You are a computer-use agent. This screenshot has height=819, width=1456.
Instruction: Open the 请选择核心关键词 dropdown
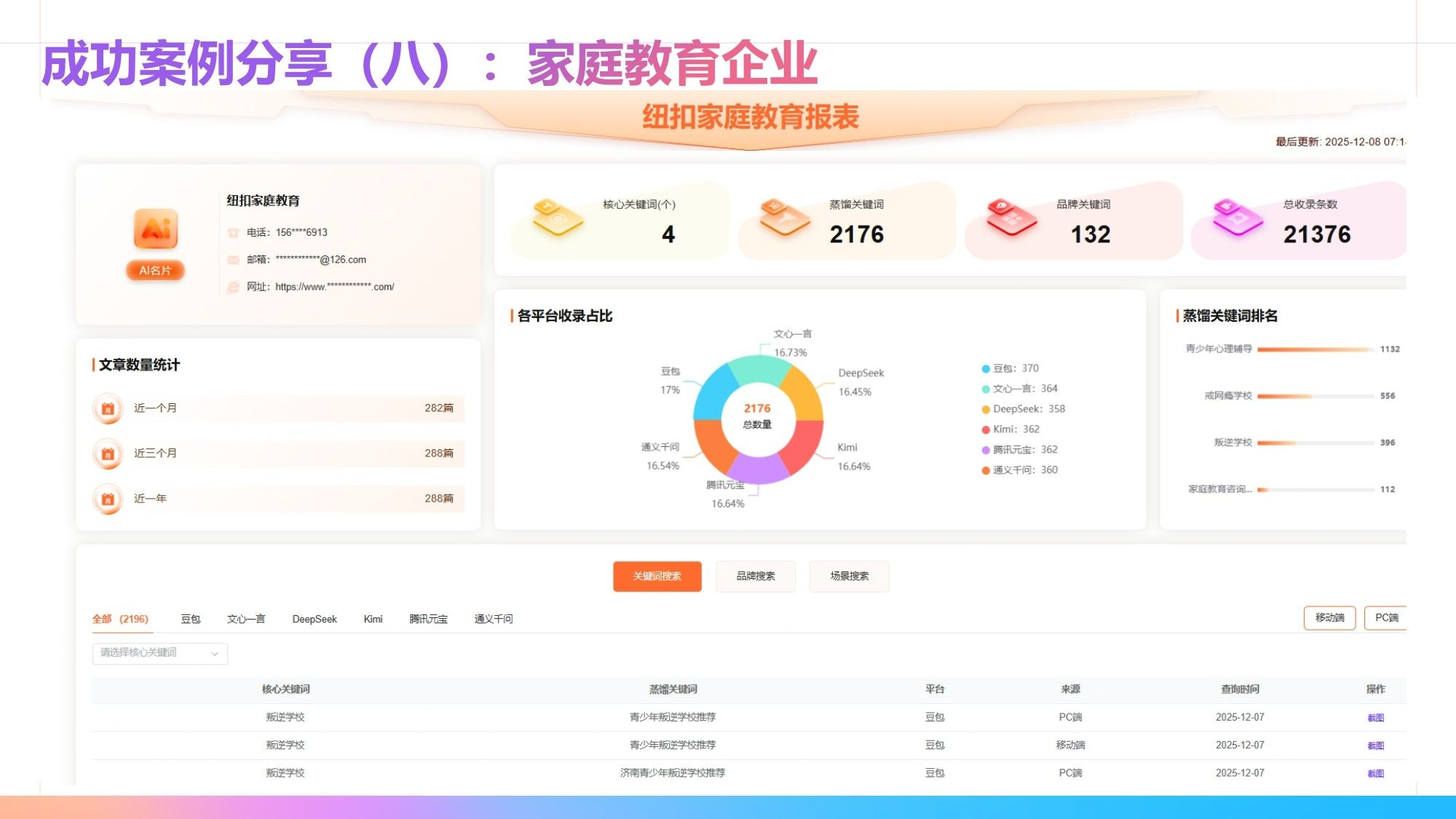pos(159,653)
